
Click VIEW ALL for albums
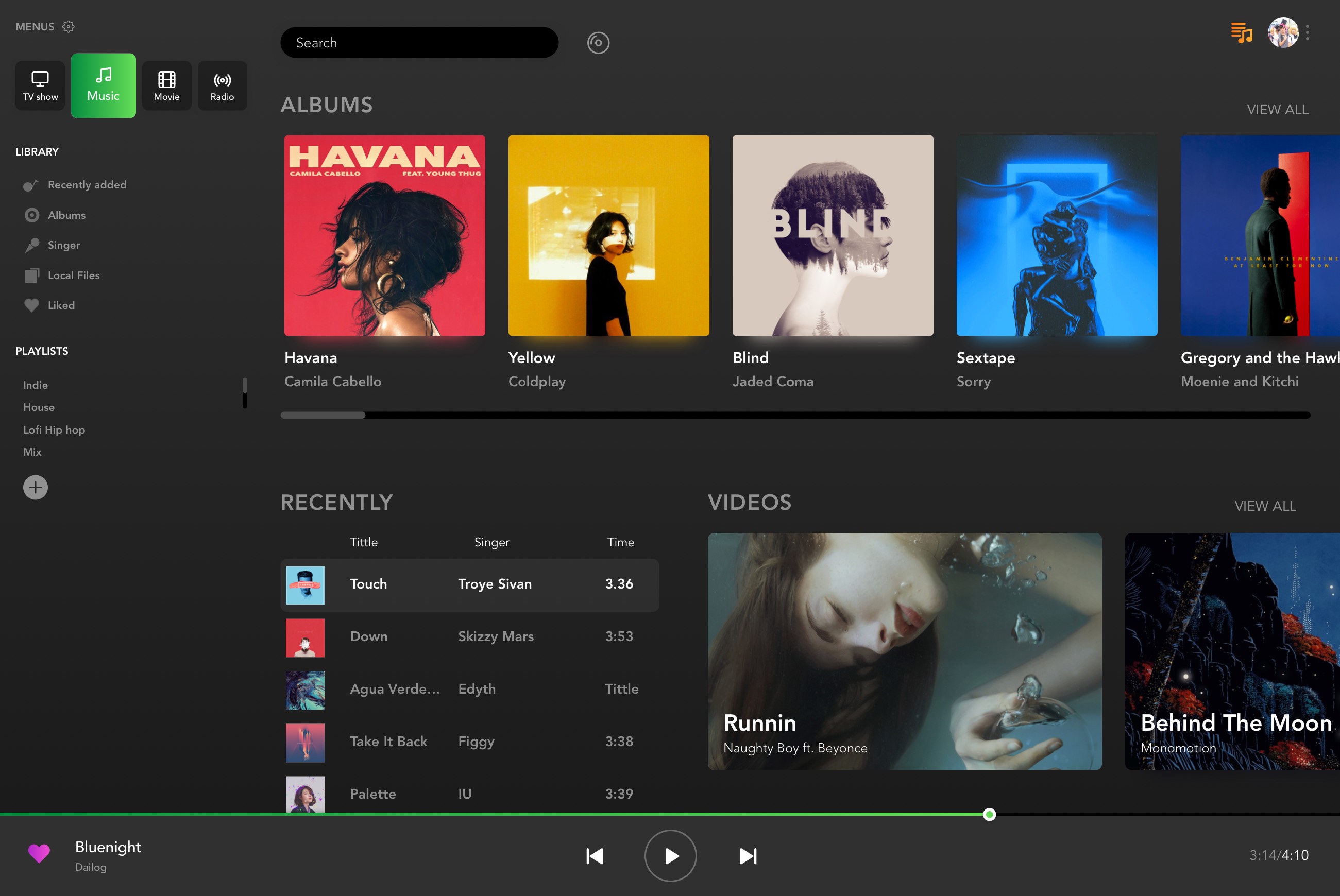click(1277, 110)
